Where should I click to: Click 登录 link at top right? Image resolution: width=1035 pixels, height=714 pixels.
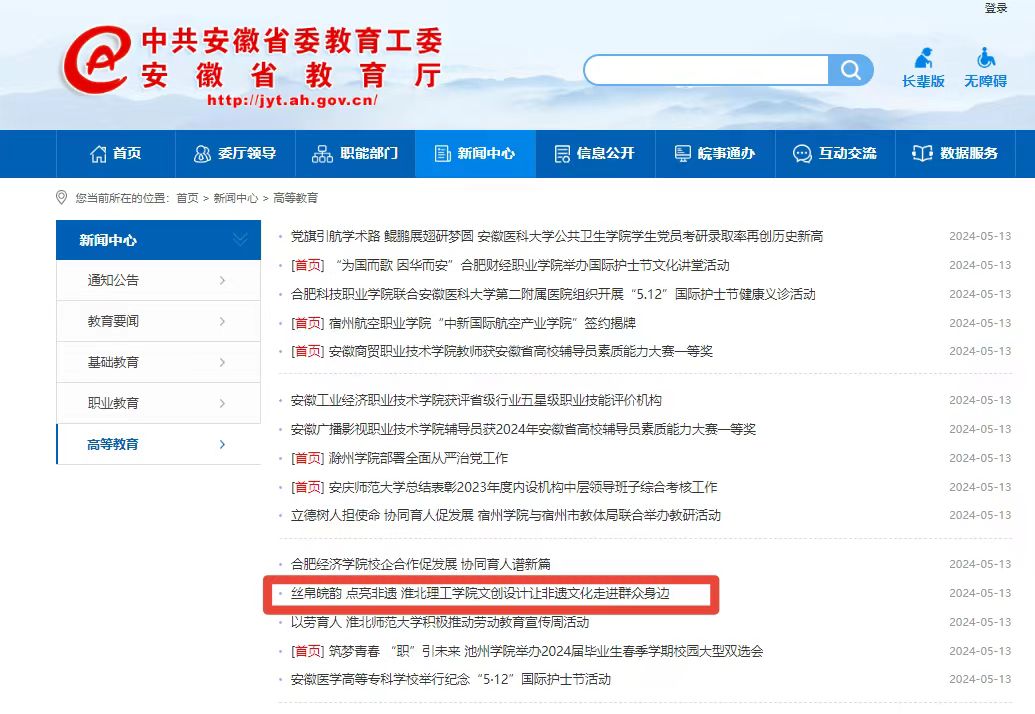[995, 8]
